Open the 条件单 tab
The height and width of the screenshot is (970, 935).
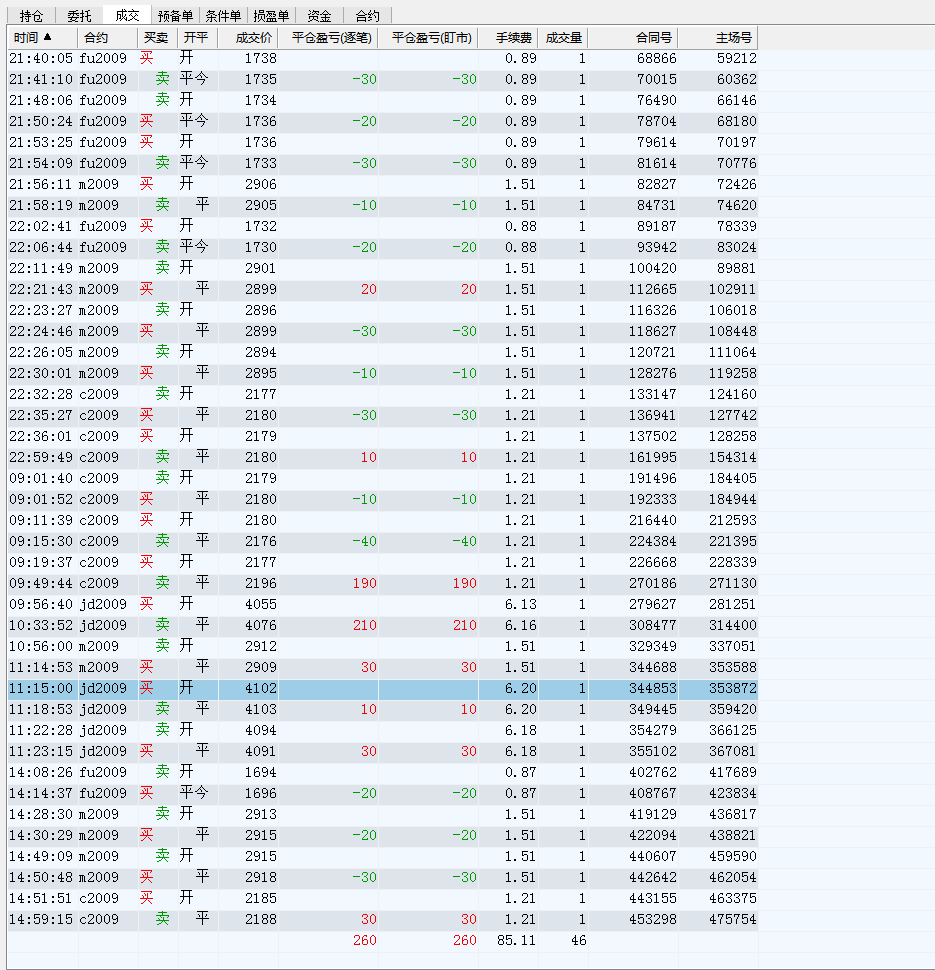[223, 16]
